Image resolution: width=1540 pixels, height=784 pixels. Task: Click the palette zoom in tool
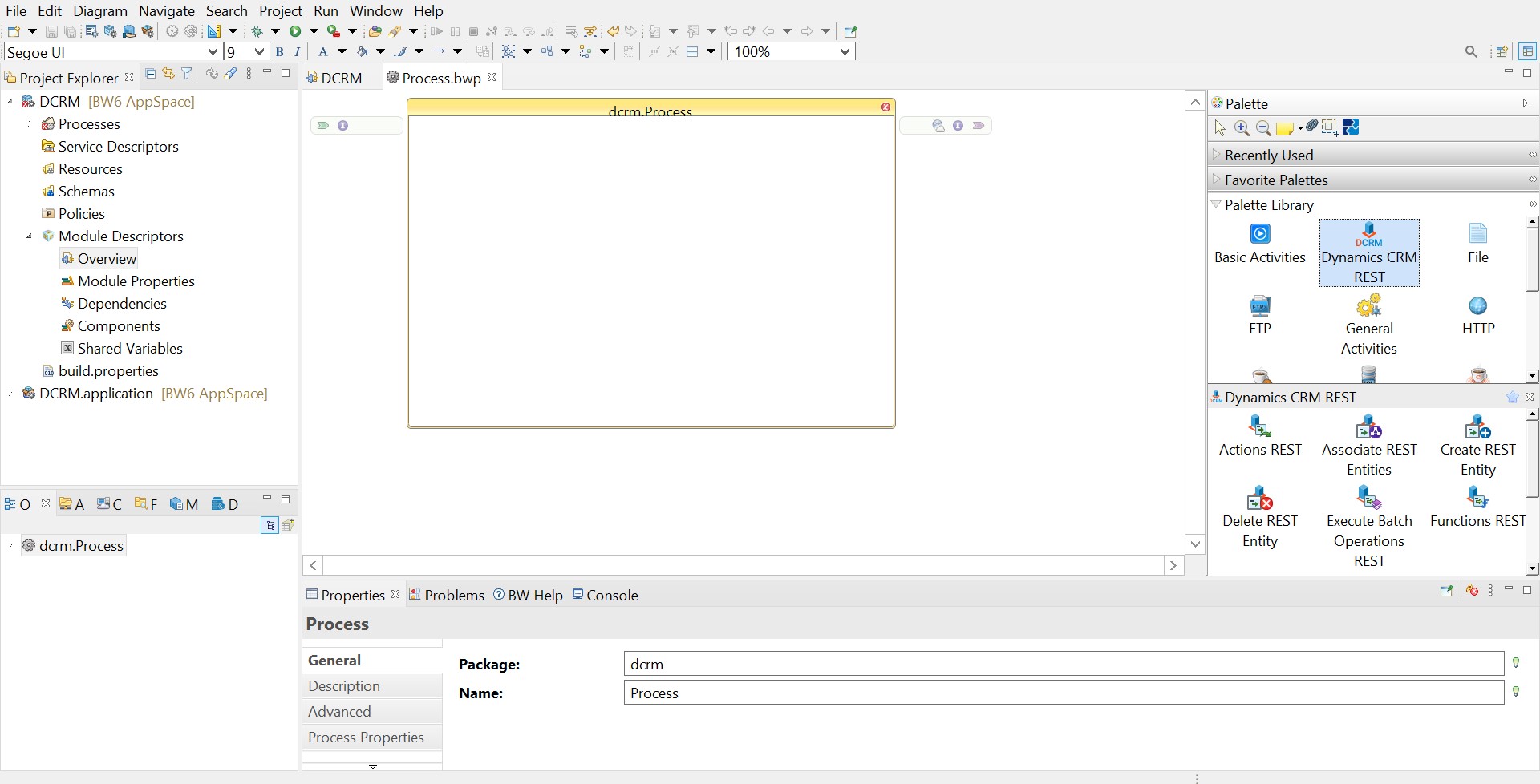(x=1242, y=127)
